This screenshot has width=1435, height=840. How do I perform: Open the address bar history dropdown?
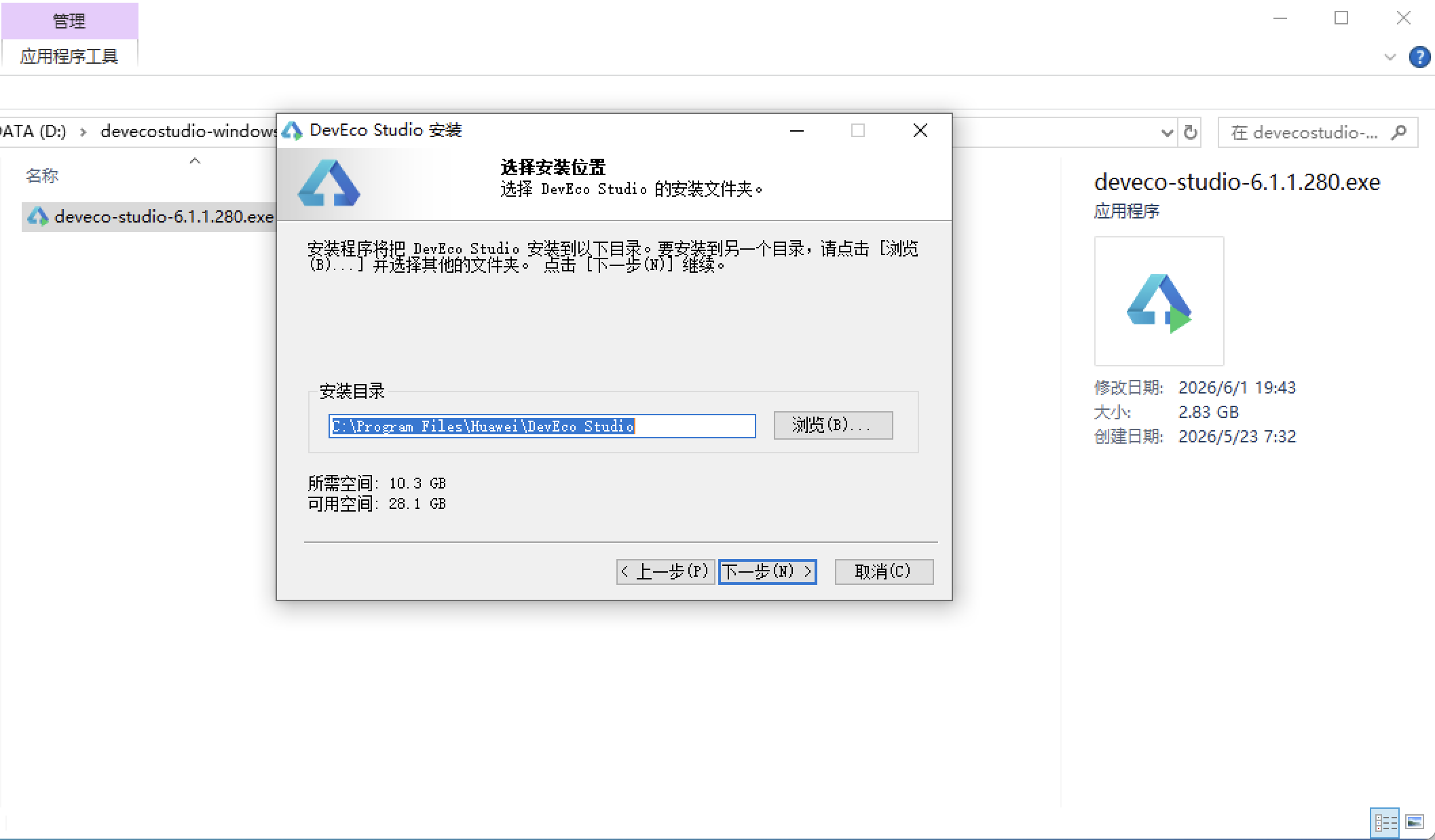[1167, 132]
